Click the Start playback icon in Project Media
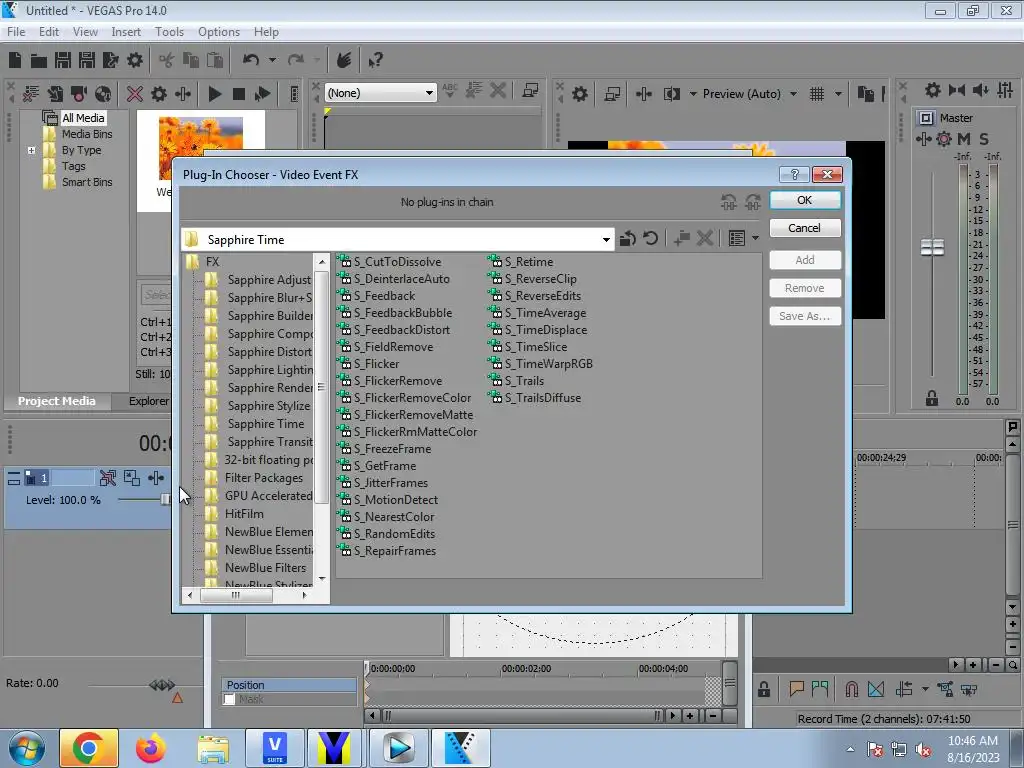 pyautogui.click(x=214, y=94)
